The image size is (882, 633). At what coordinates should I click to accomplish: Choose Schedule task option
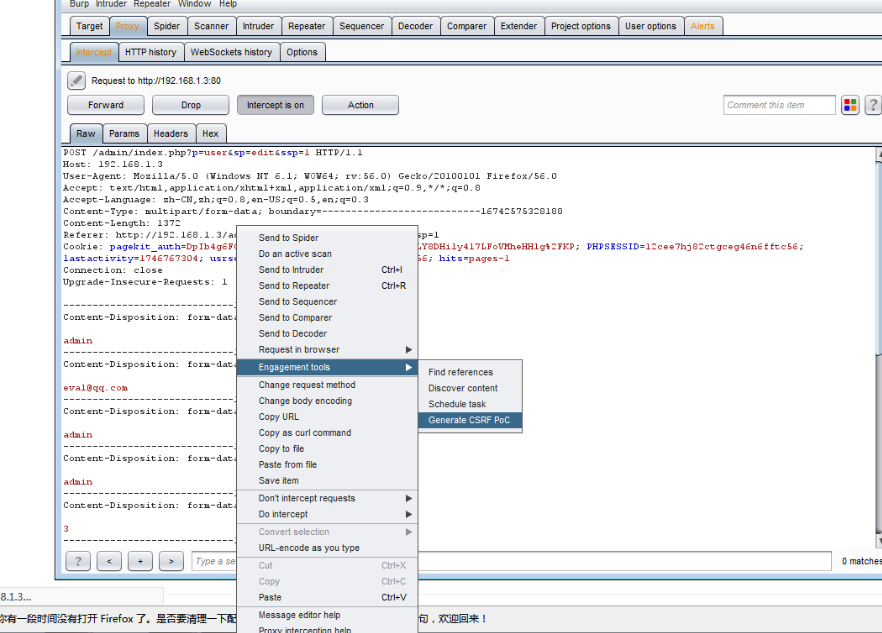470,404
